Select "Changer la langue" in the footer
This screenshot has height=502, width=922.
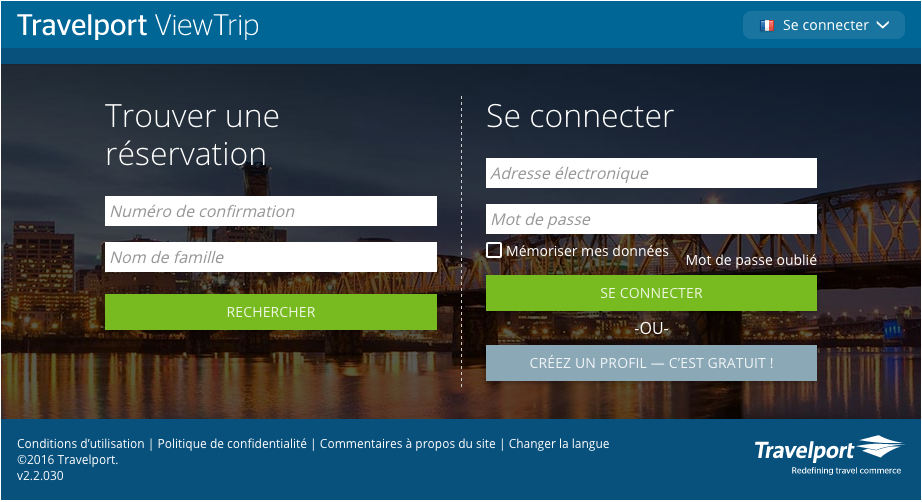(559, 444)
